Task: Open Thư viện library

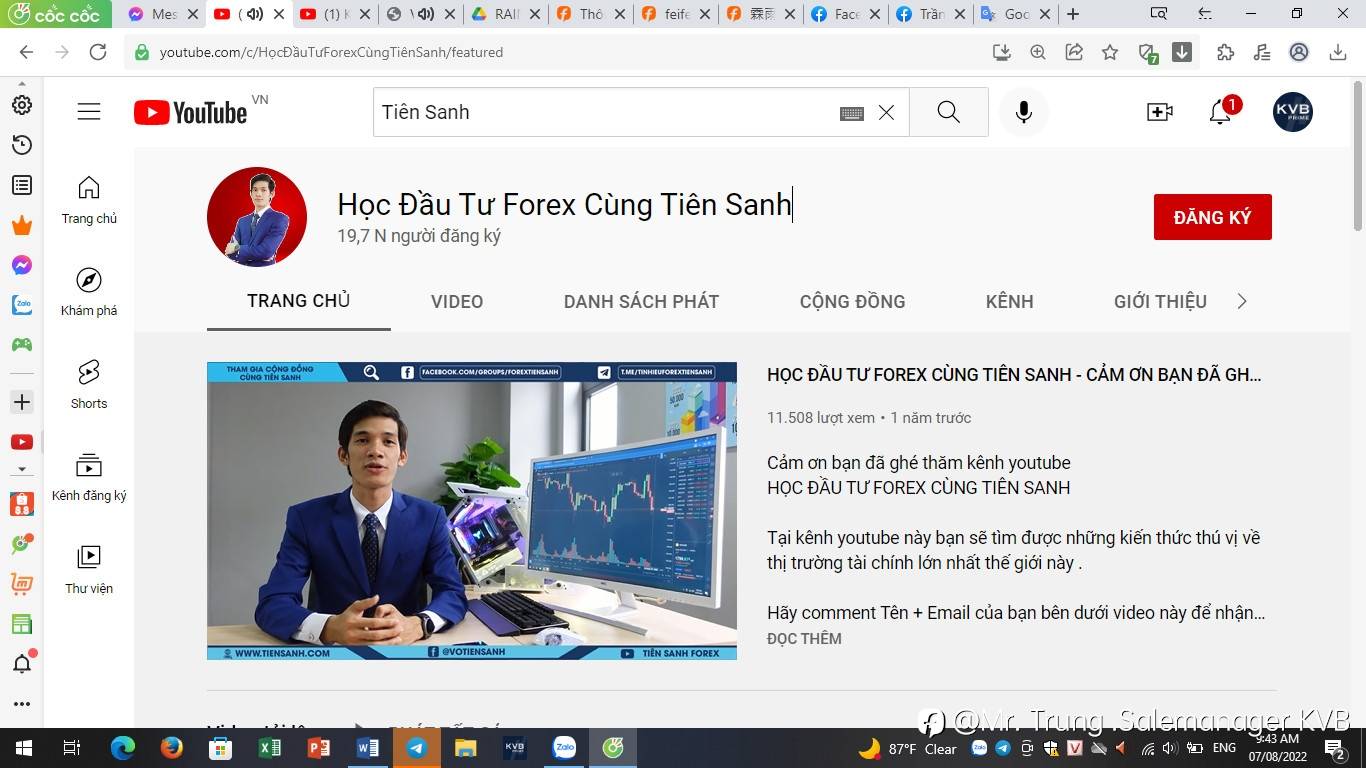Action: pos(89,570)
